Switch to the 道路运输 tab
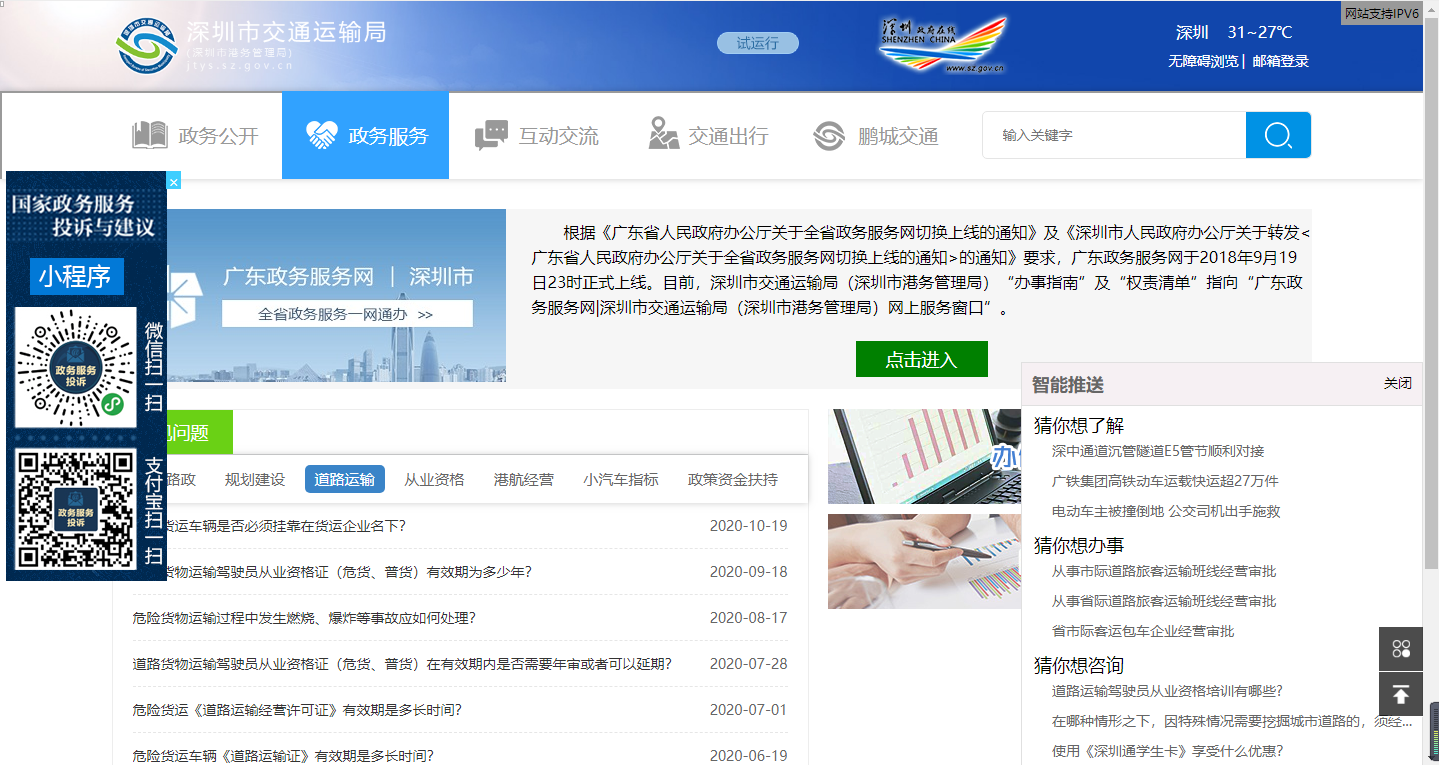Viewport: 1439px width, 765px height. coord(344,479)
